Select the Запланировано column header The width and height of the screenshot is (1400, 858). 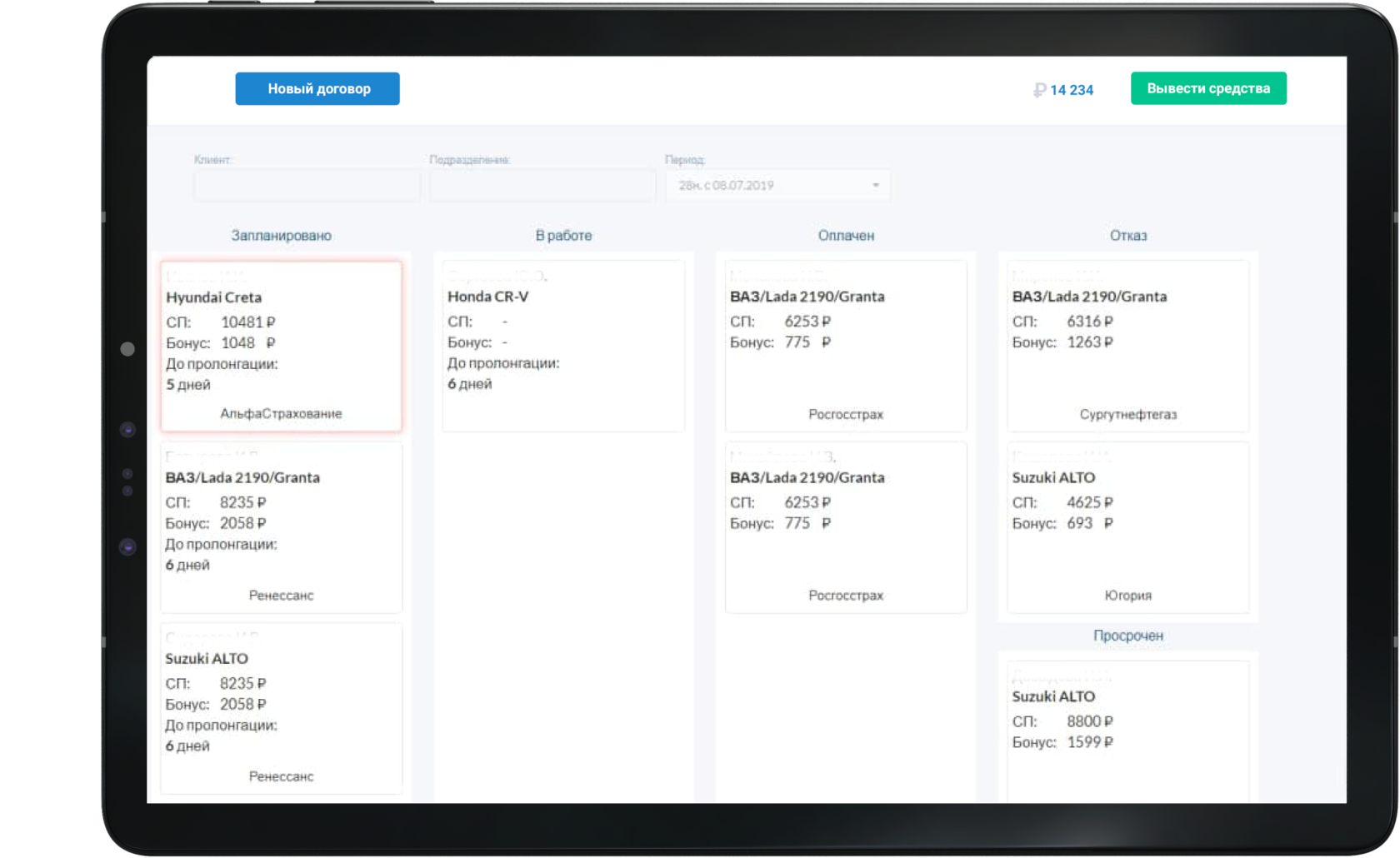(x=282, y=236)
